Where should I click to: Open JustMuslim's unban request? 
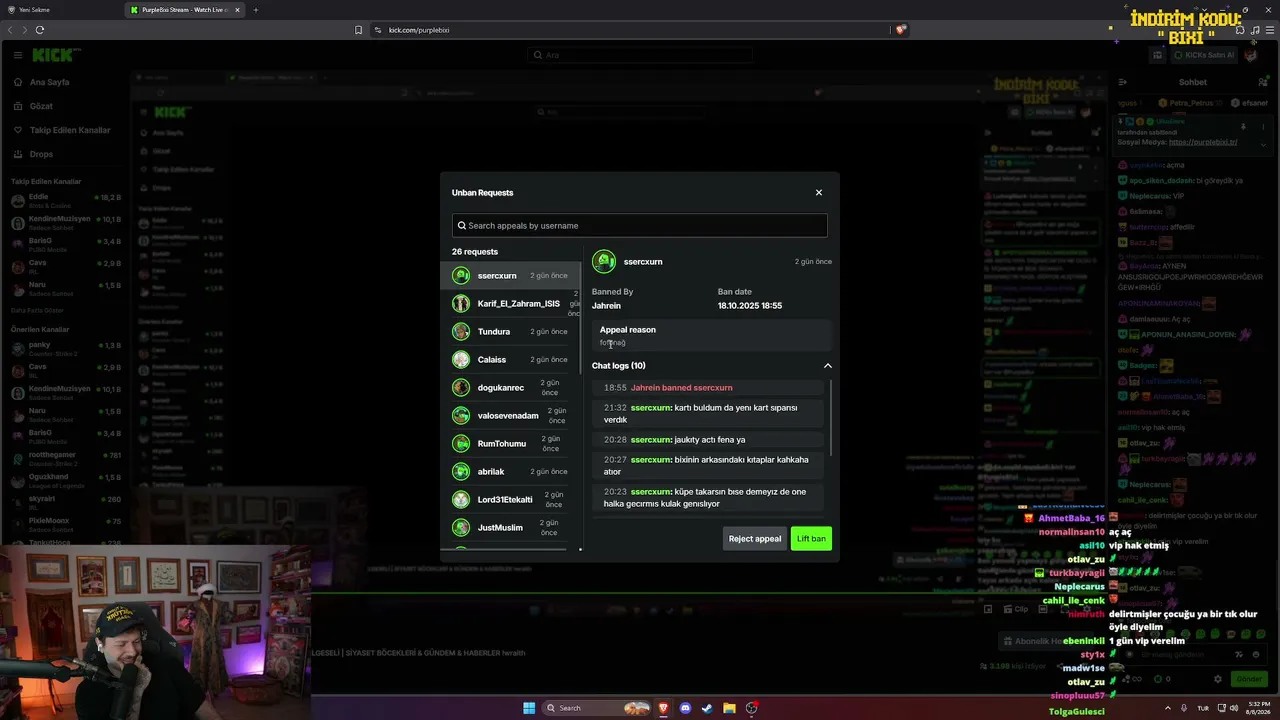click(510, 527)
